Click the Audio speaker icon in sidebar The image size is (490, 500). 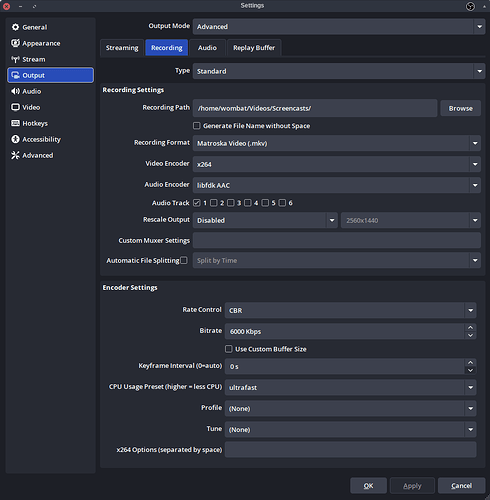pyautogui.click(x=15, y=91)
